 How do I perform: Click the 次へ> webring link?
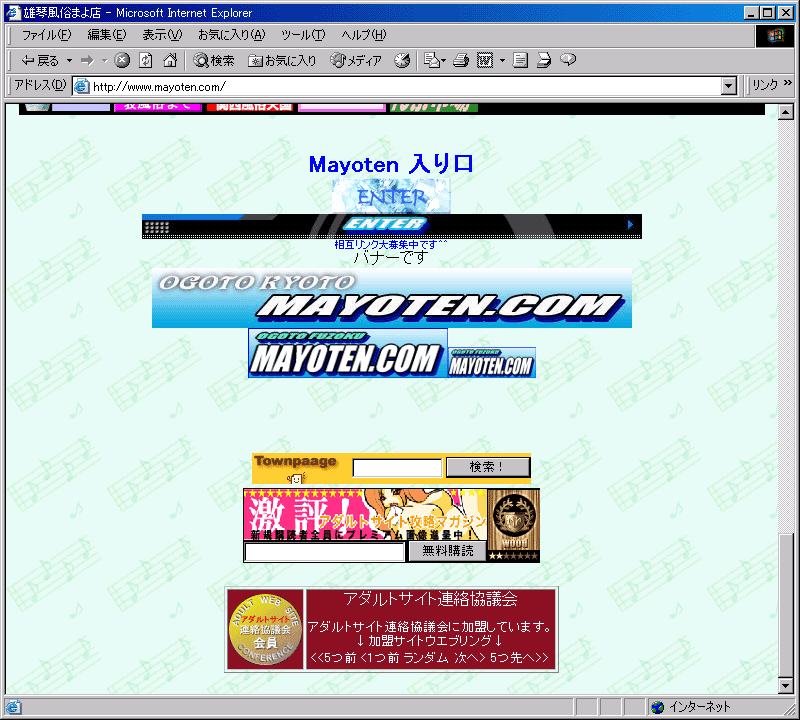470,658
